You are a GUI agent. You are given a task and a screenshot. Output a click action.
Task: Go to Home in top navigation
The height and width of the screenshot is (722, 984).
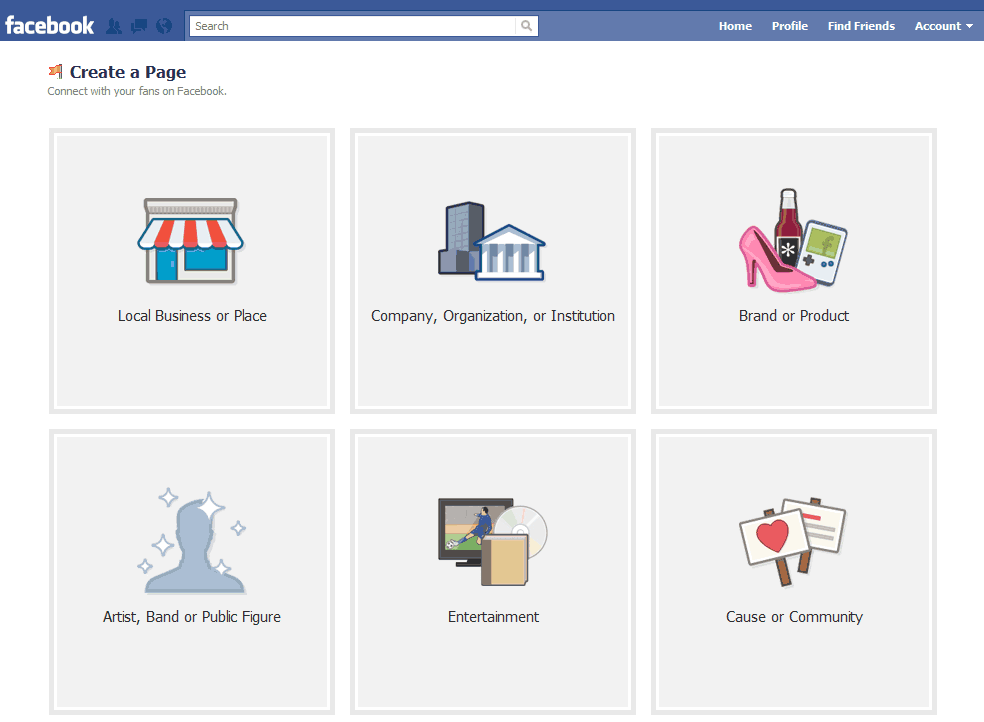click(735, 26)
